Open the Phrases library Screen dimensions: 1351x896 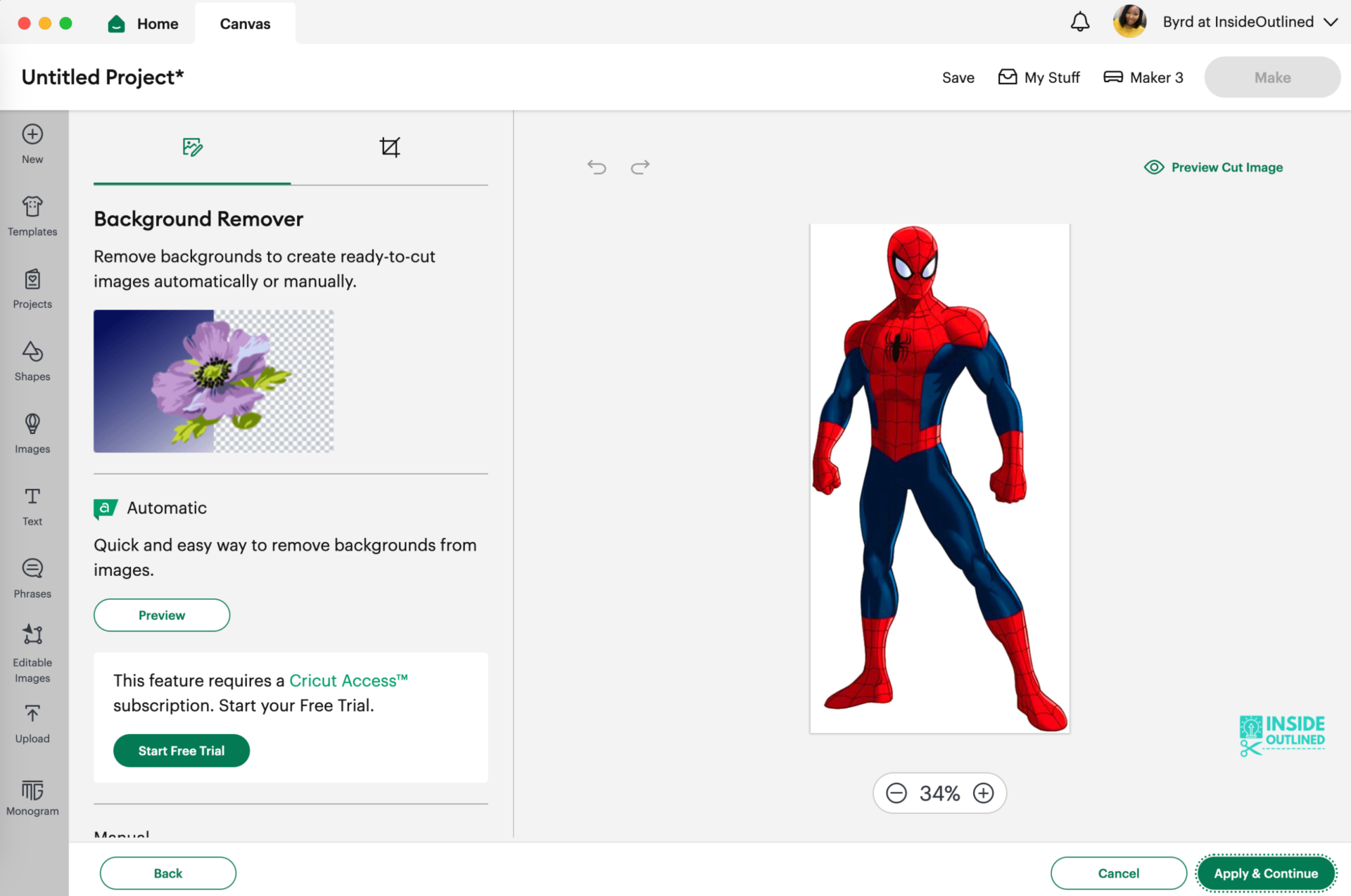tap(32, 577)
